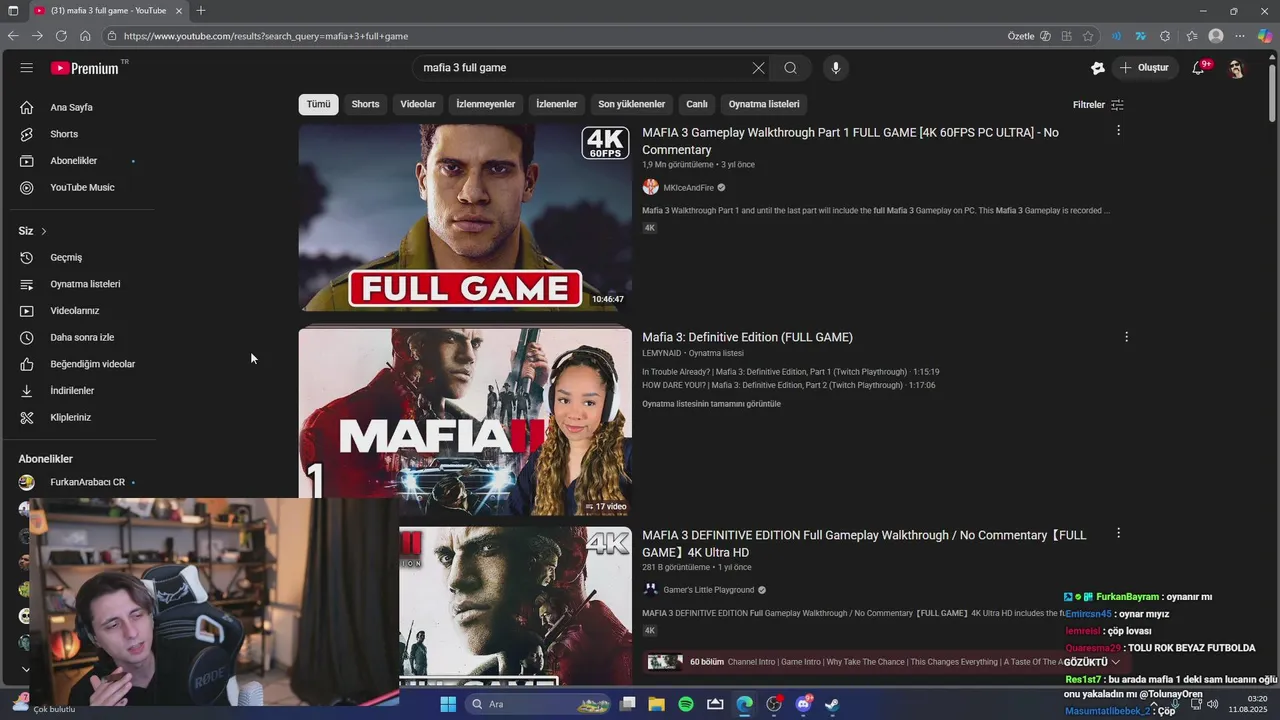
Task: Select the Shorts filter chip
Action: pos(365,104)
